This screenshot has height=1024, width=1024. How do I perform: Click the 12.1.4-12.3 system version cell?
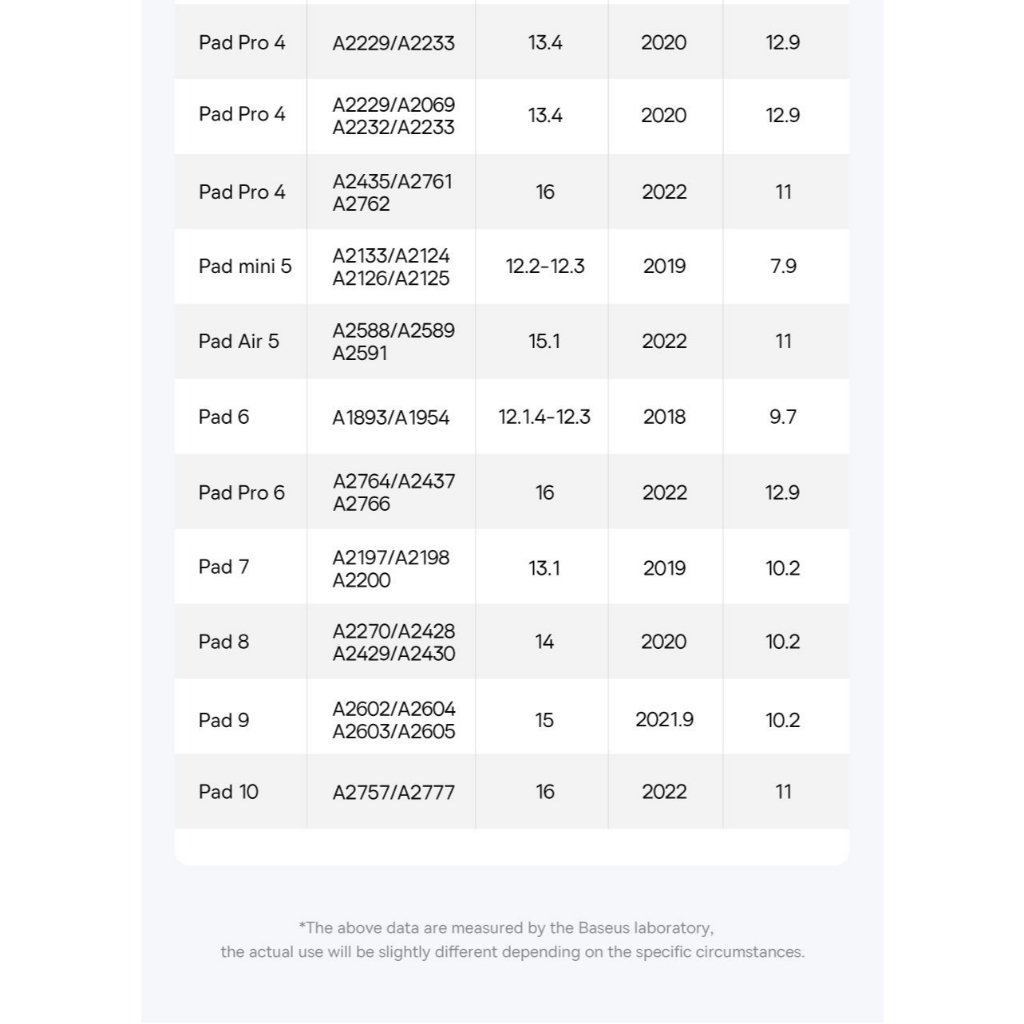coord(544,417)
